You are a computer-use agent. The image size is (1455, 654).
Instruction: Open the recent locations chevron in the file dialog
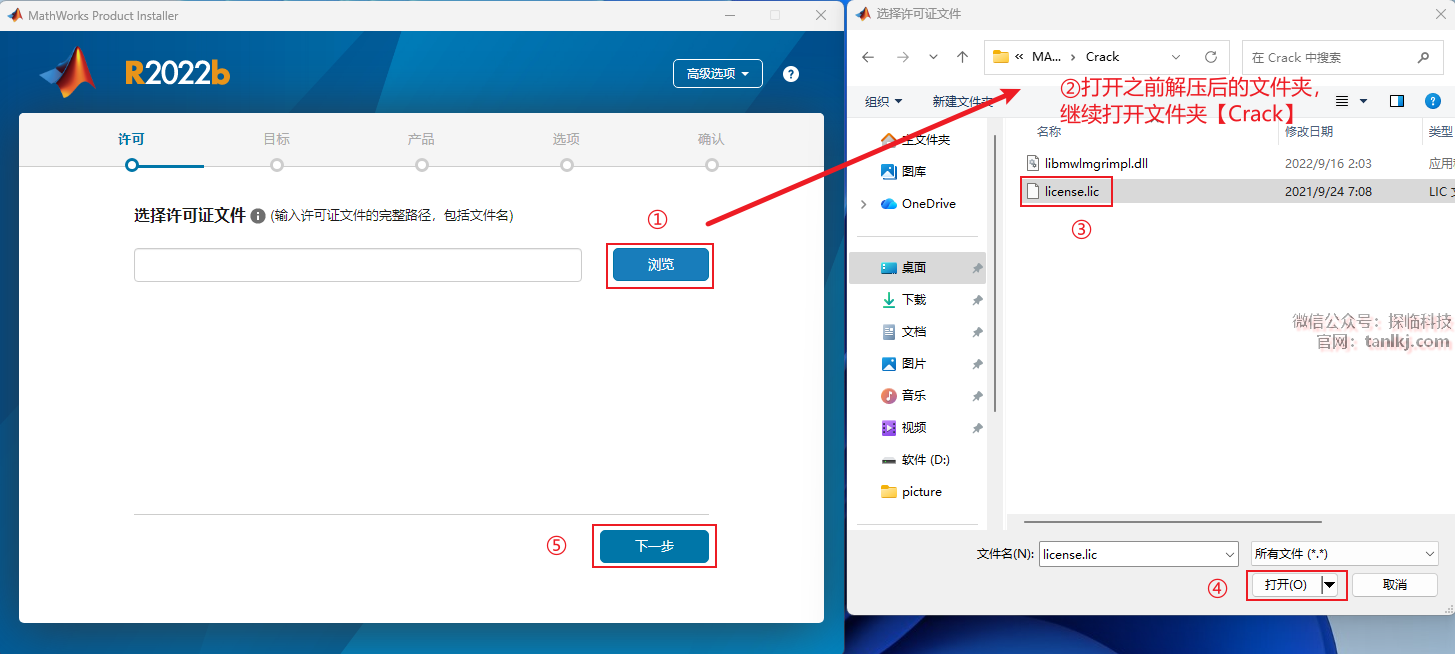pyautogui.click(x=933, y=57)
